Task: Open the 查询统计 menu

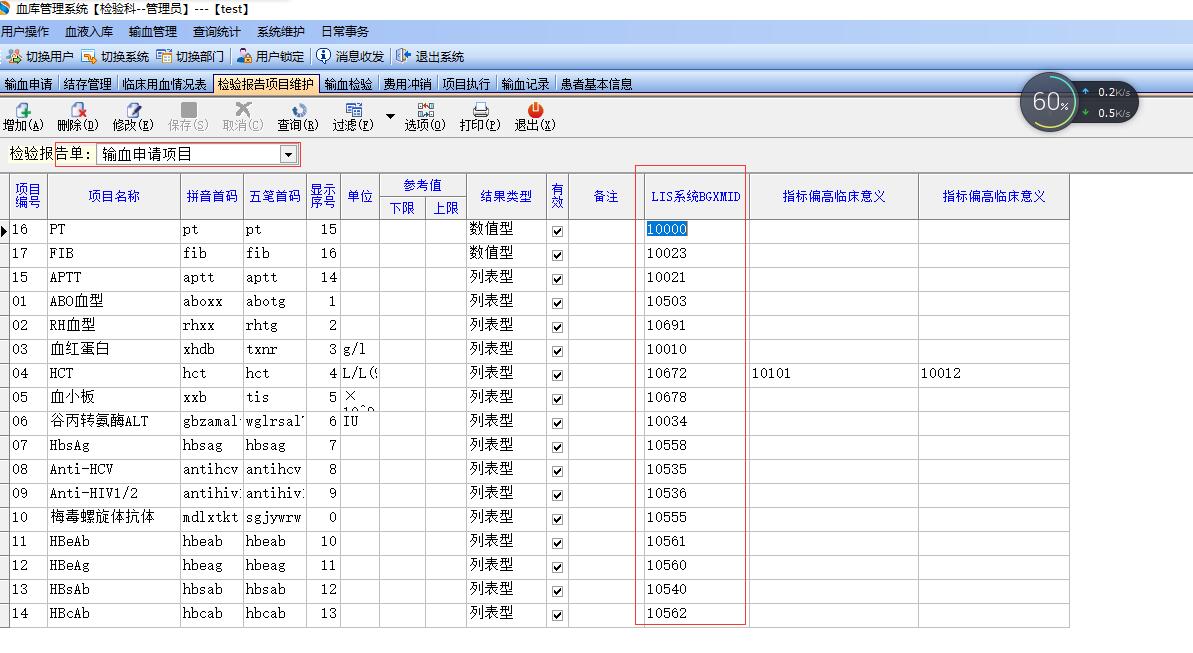Action: pos(217,31)
